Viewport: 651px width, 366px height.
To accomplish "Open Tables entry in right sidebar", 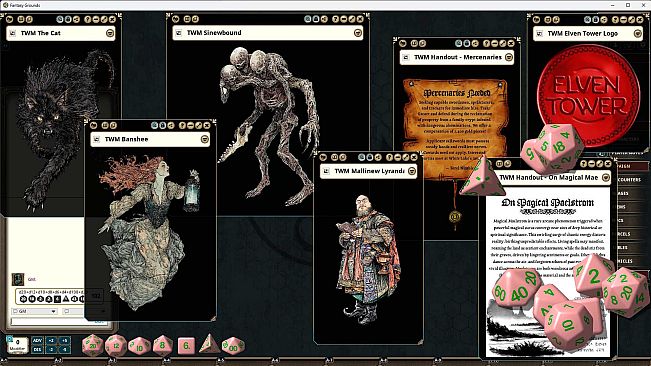I will 630,247.
